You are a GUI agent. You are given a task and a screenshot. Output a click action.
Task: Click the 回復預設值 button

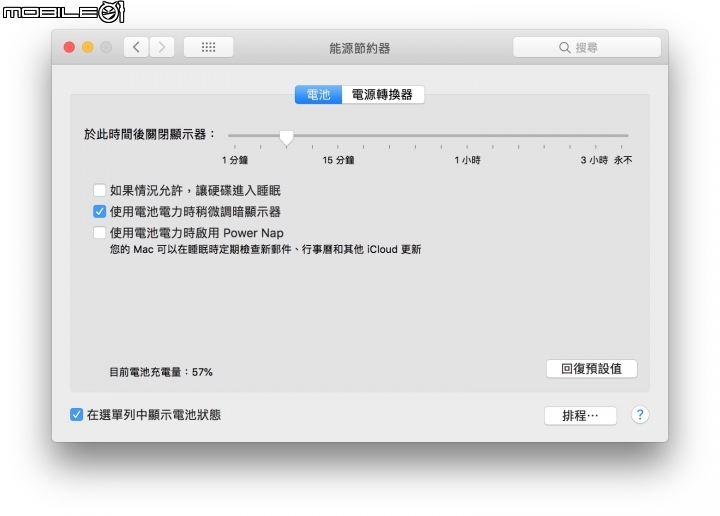[x=591, y=369]
